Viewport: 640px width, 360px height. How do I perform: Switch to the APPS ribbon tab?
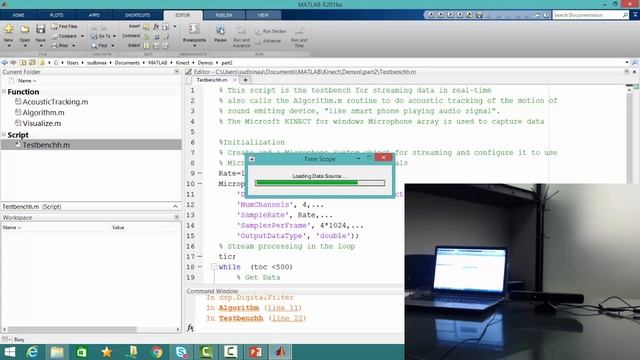click(x=94, y=15)
